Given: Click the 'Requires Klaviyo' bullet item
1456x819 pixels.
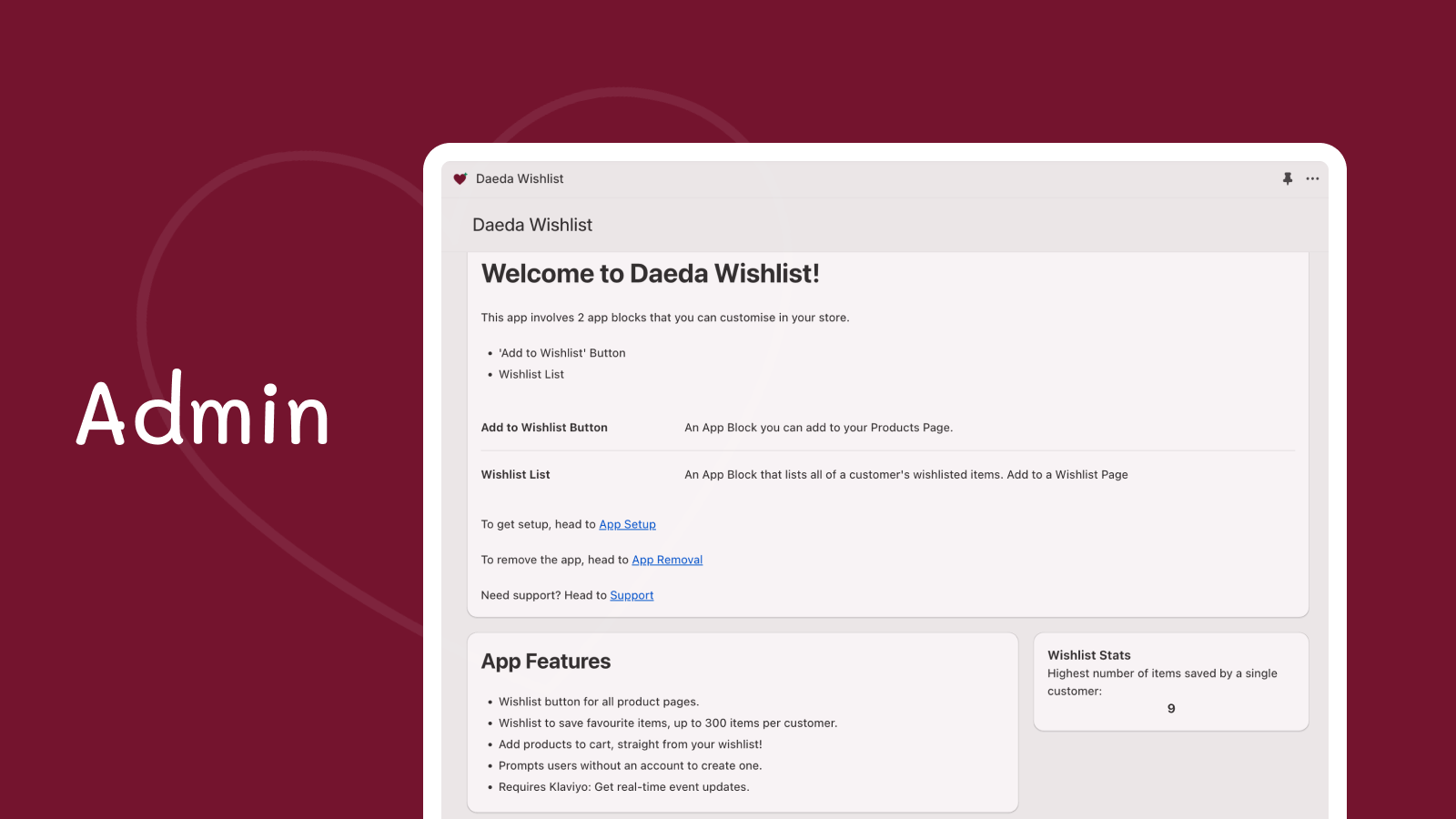Looking at the screenshot, I should coord(624,787).
